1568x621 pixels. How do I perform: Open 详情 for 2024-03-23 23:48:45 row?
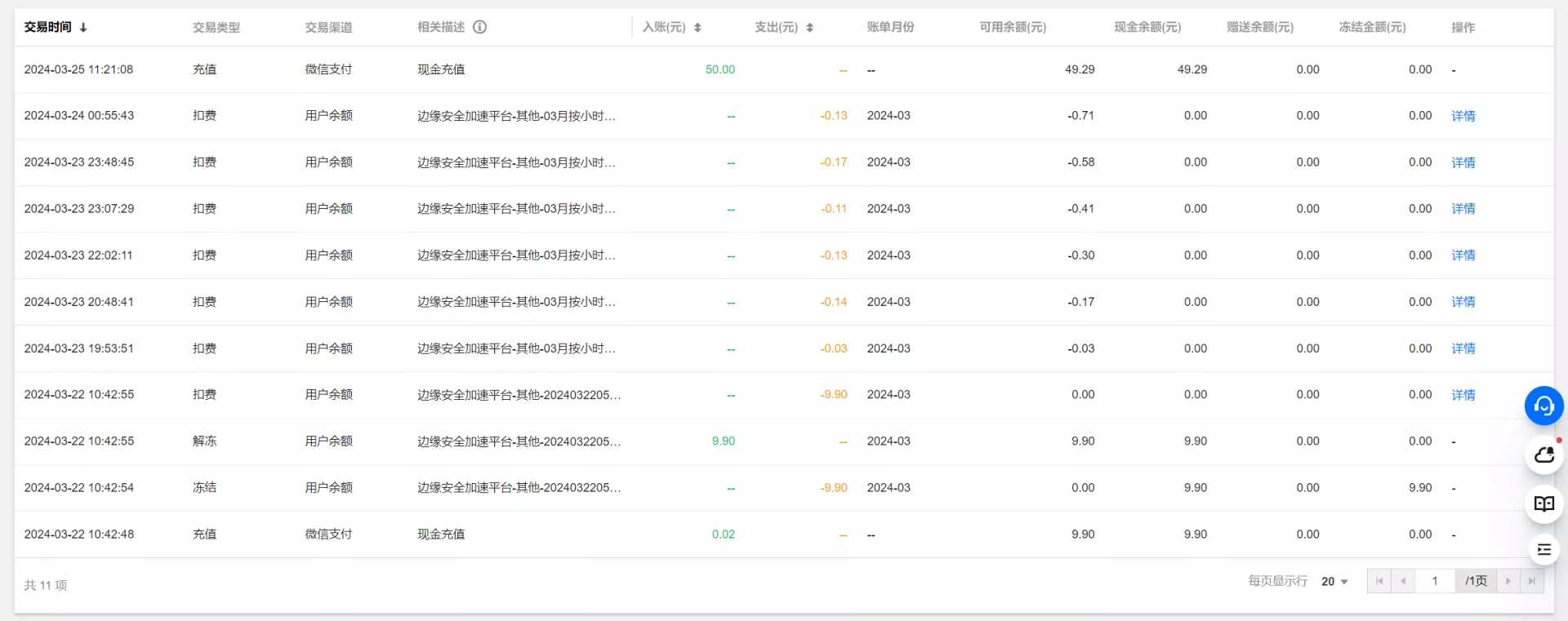(1463, 162)
